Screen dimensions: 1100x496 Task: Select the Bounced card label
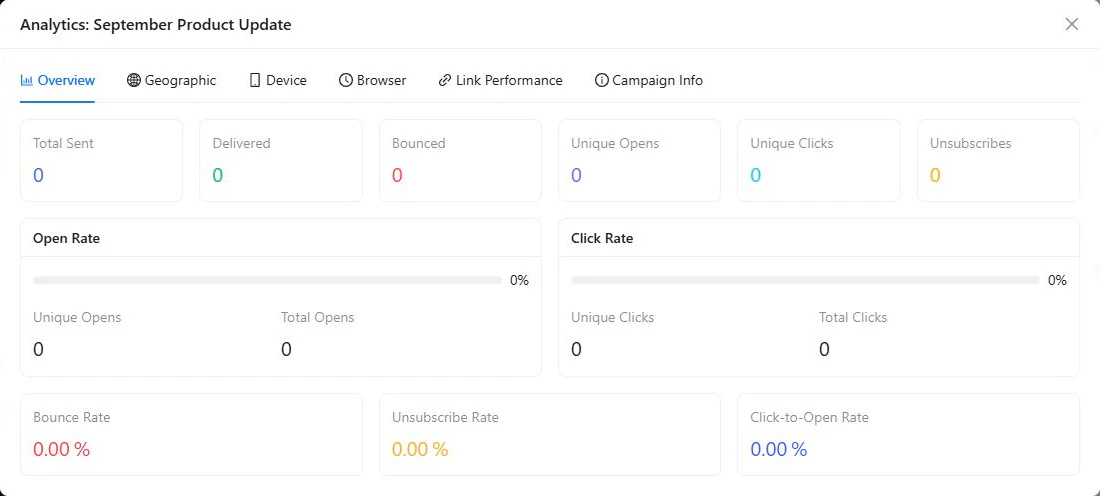pos(419,143)
